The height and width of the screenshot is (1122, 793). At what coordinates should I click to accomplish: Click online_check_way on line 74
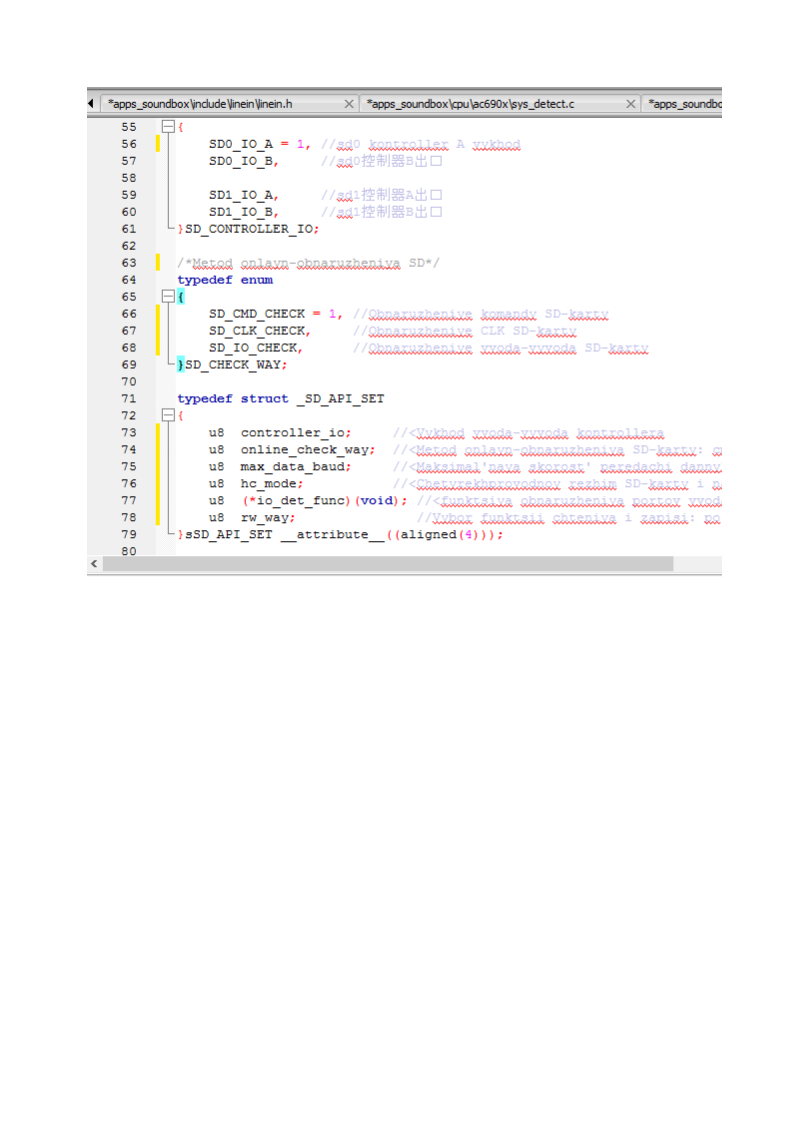tap(305, 449)
